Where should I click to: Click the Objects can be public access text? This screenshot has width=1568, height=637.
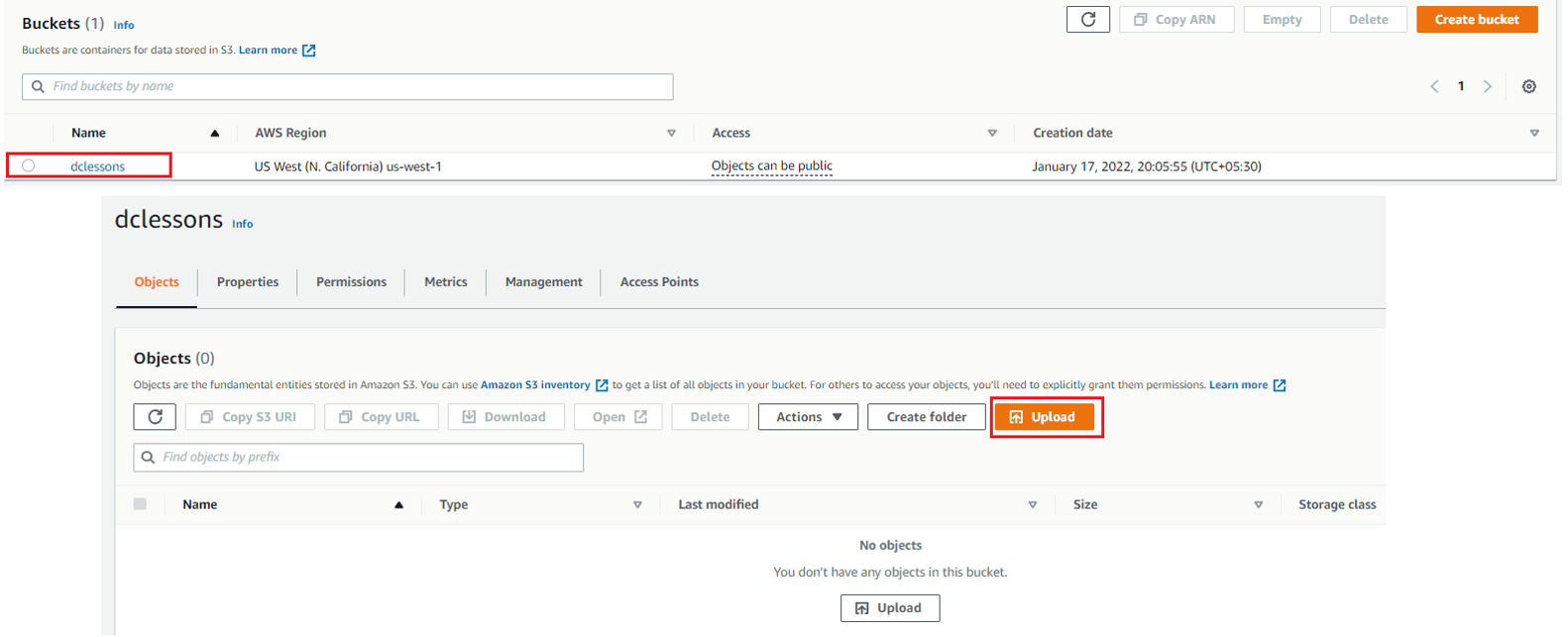coord(772,166)
